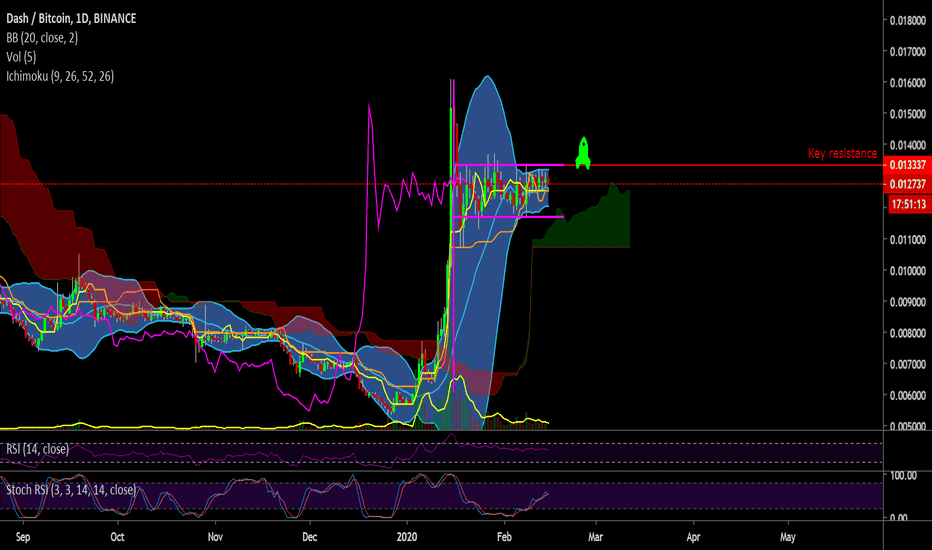Select the Ichimoku (9, 26, 52, 26) indicator label
Viewport: 932px width, 550px height.
click(x=60, y=76)
